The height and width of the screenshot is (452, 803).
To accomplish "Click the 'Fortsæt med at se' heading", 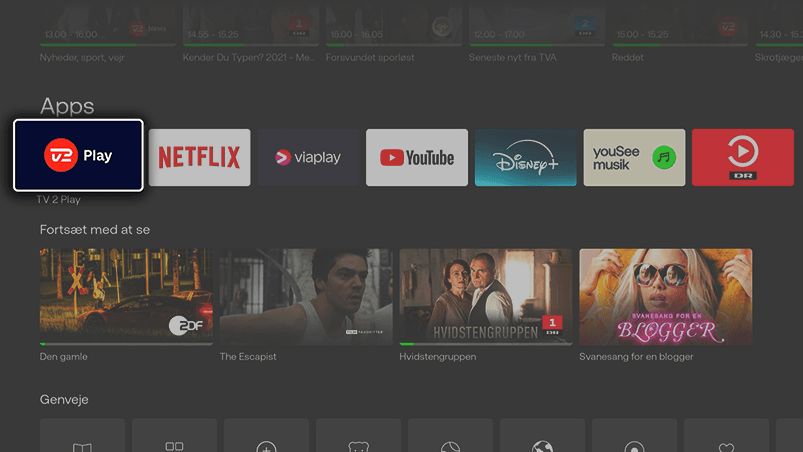I will (x=95, y=230).
